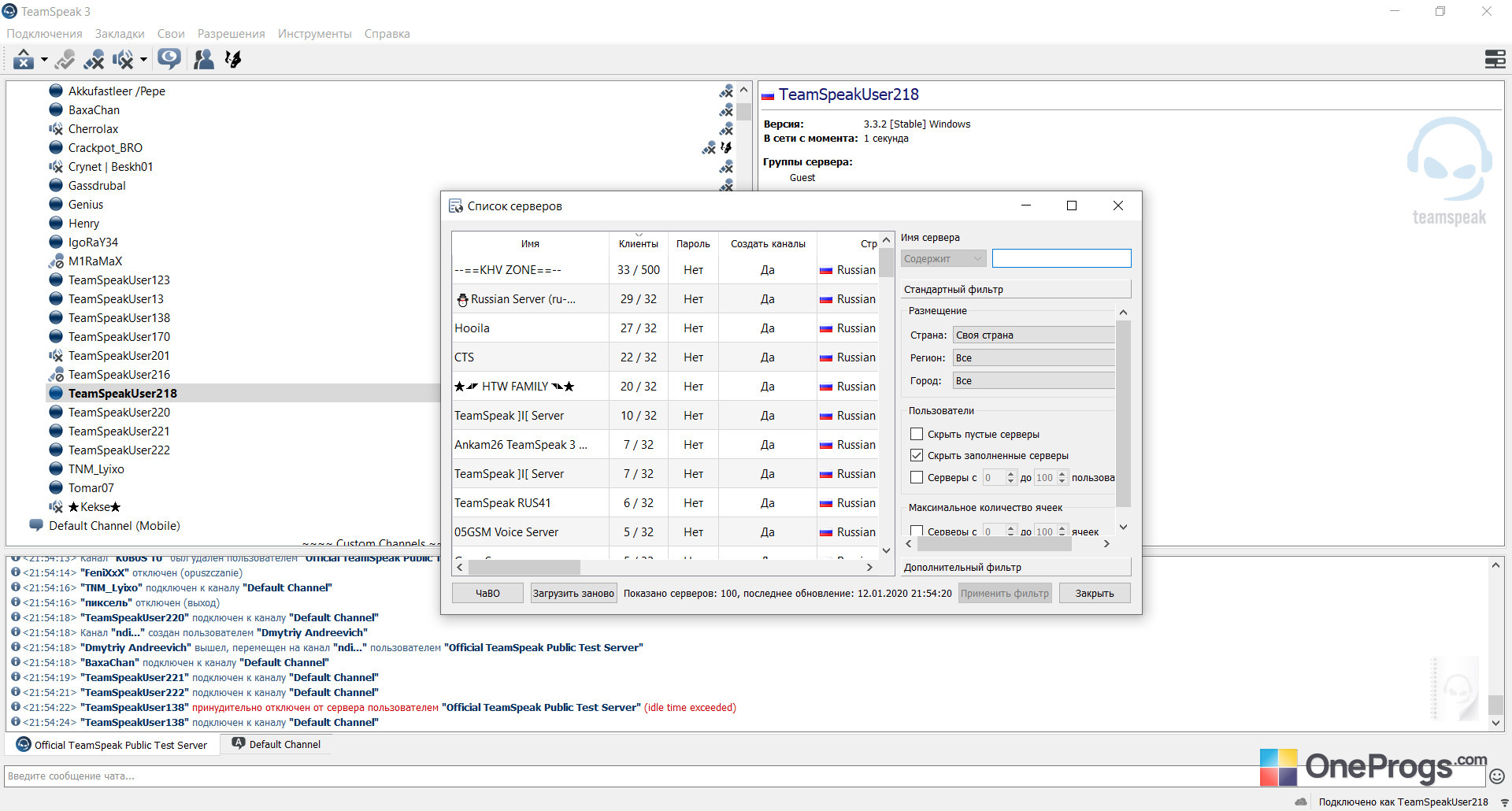Mute the microphone using the toolbar icon
The height and width of the screenshot is (811, 1512).
coord(94,59)
